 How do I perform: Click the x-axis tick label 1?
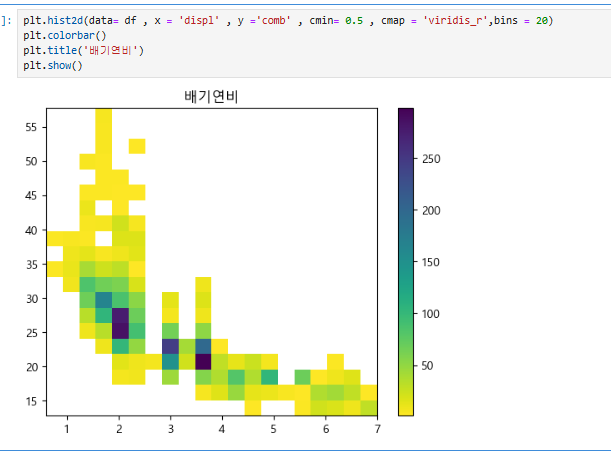67,429
